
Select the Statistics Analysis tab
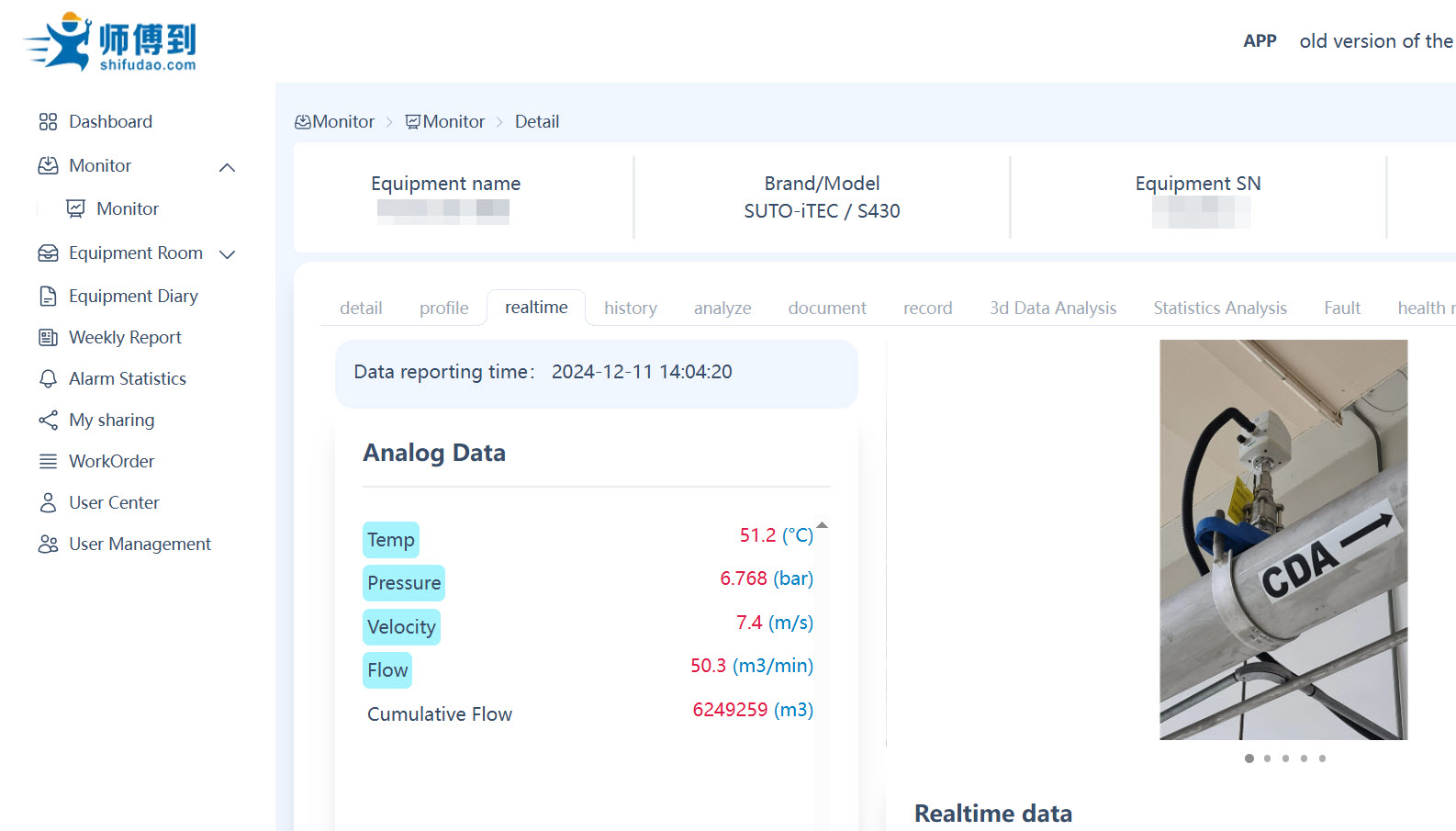tap(1219, 308)
